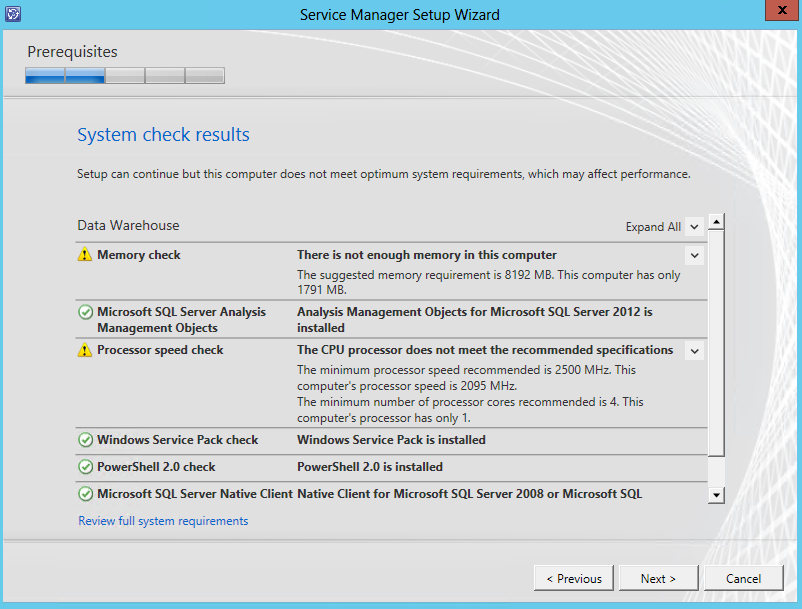Open Review full system requirements link
Image resolution: width=802 pixels, height=609 pixels.
pos(163,521)
